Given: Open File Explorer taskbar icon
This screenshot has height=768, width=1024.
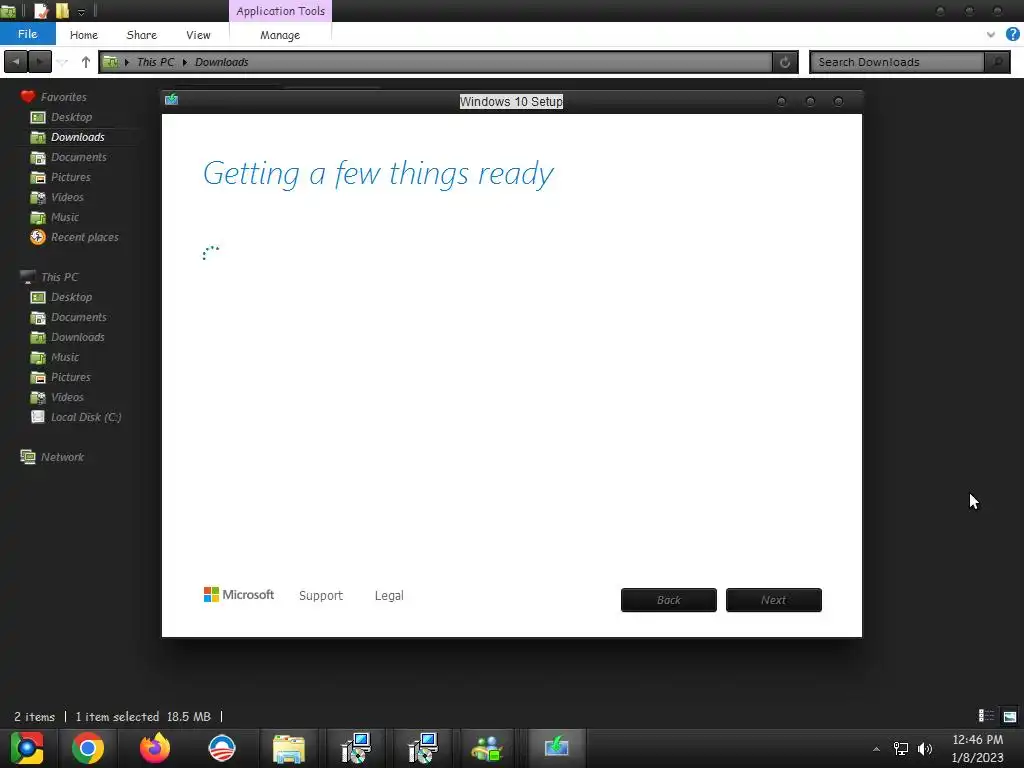Looking at the screenshot, I should [289, 748].
